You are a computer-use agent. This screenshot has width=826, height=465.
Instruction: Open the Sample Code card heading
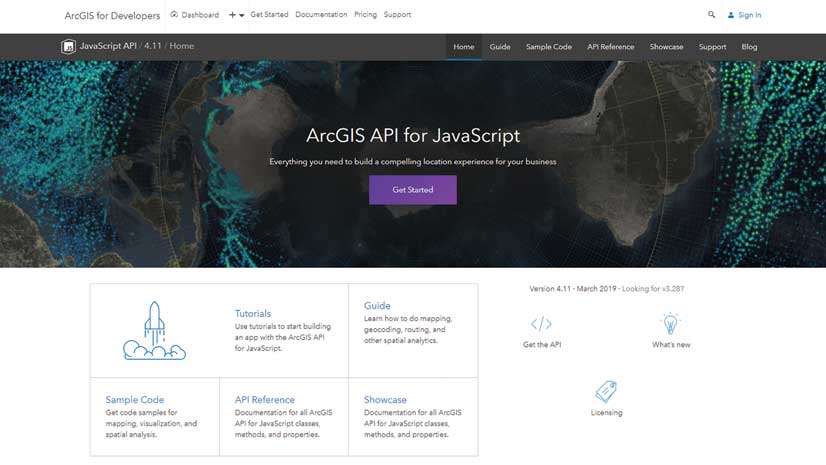tap(135, 400)
